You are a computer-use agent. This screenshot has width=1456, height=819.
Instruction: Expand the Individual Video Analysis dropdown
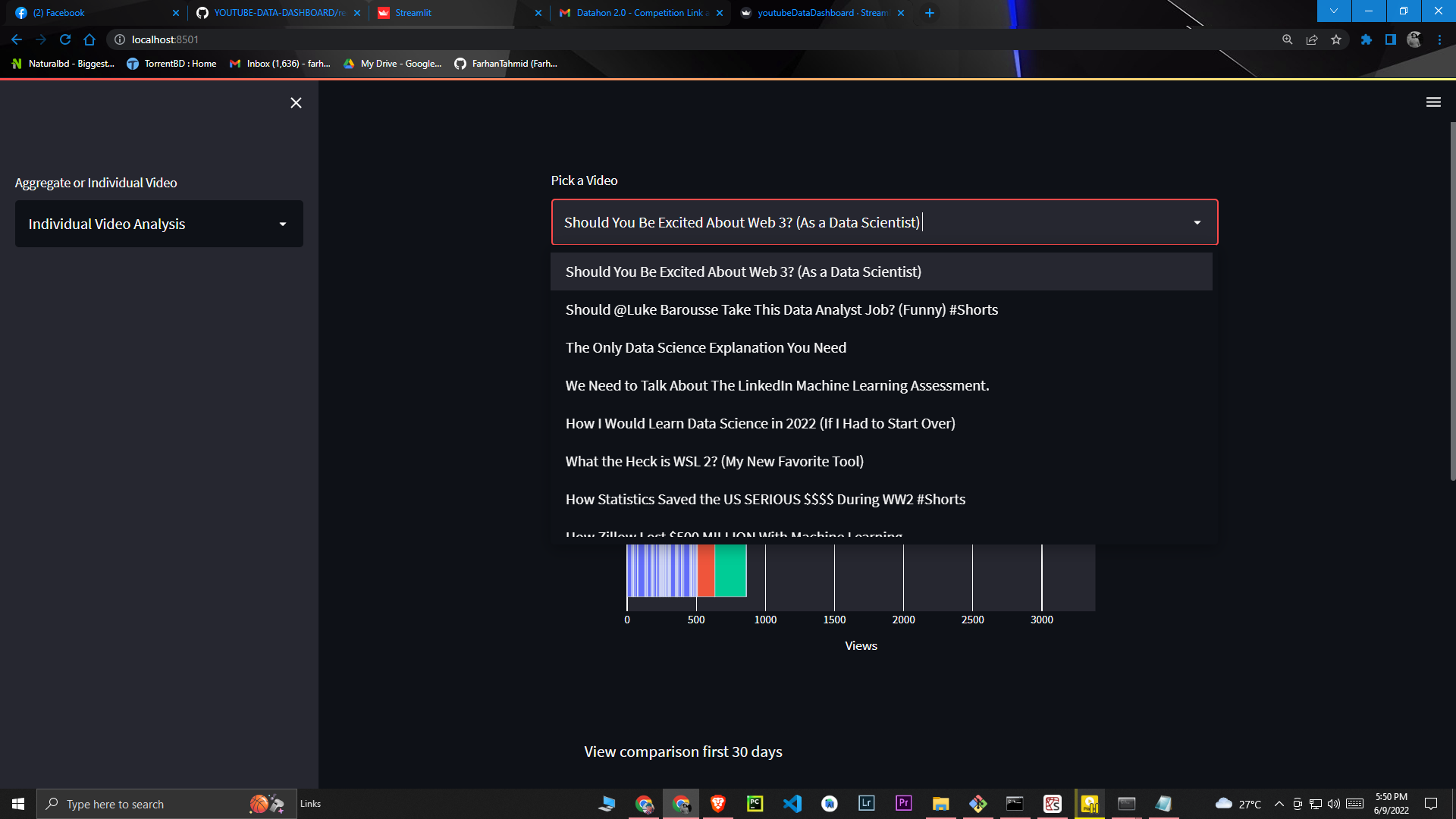[158, 224]
